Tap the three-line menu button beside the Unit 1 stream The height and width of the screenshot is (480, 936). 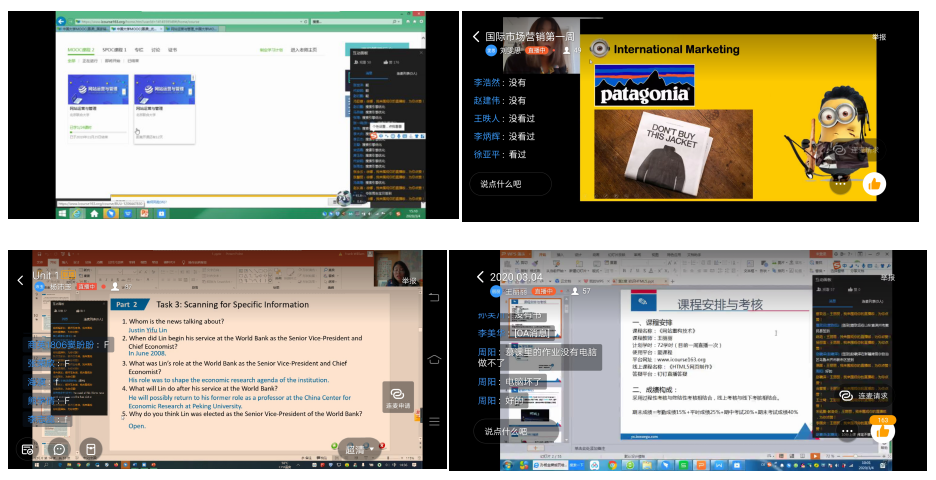pos(434,421)
